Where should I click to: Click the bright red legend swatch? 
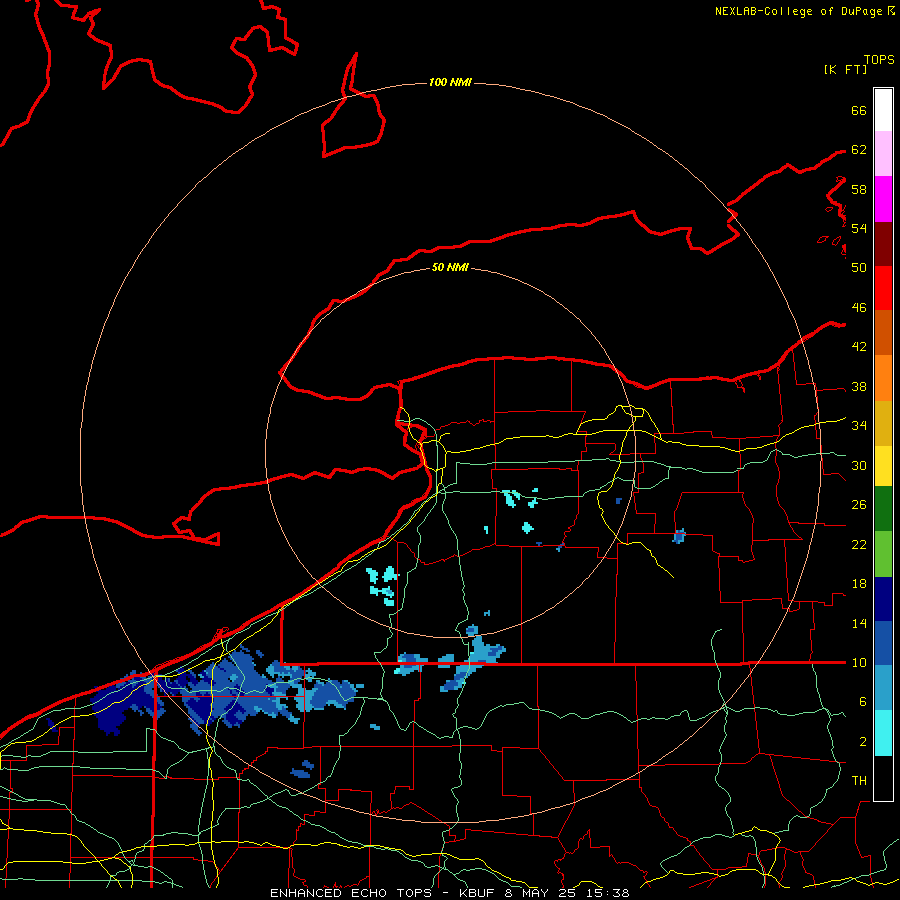[883, 288]
